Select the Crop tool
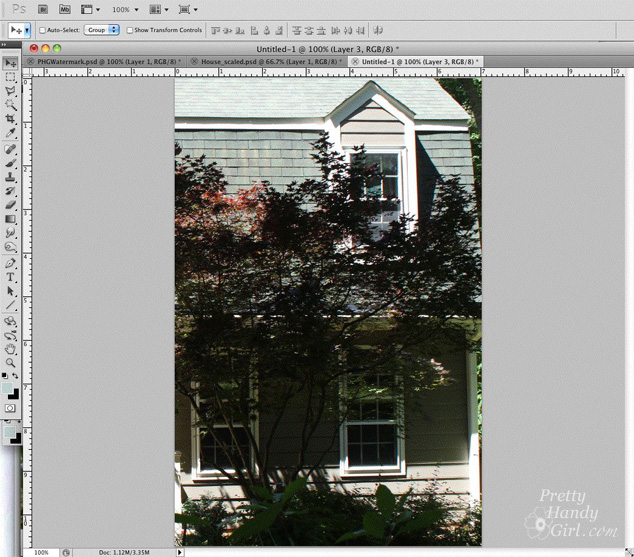This screenshot has height=557, width=634. tap(10, 119)
